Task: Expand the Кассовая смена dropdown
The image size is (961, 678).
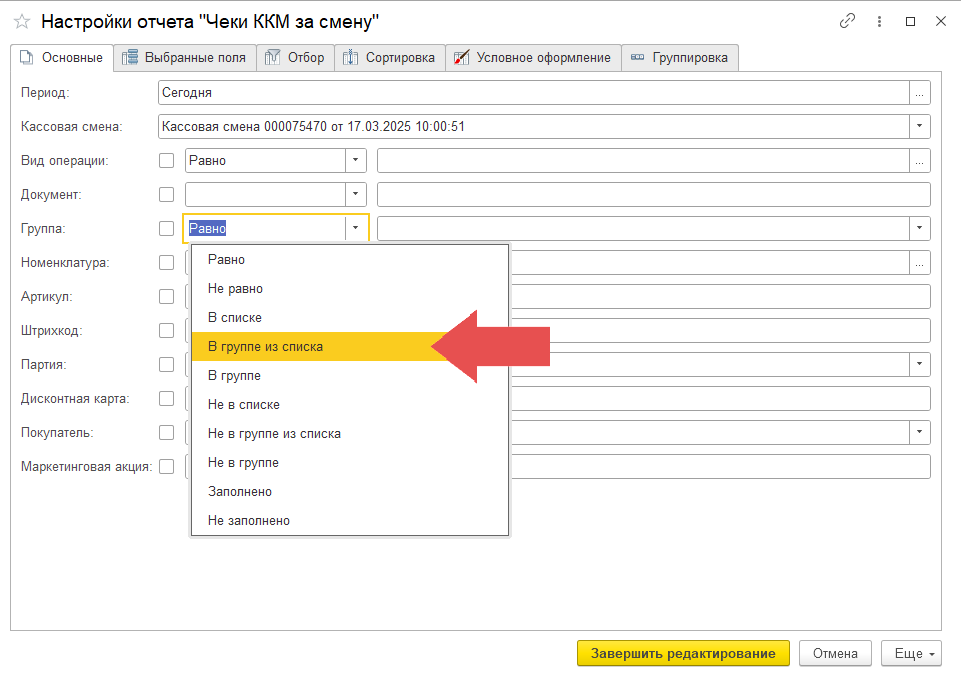Action: pyautogui.click(x=920, y=127)
